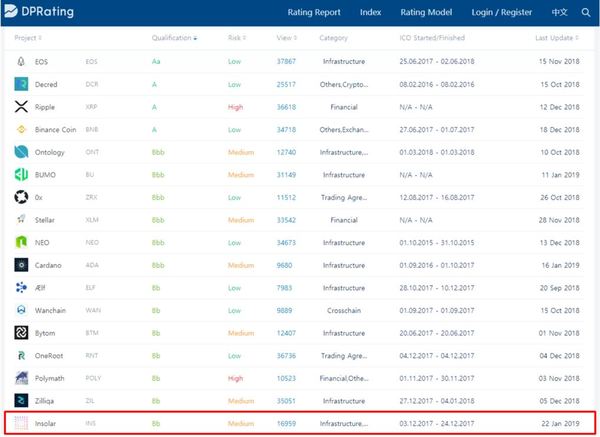Click the Insolar dotted grid icon
This screenshot has width=600, height=437.
tap(21, 423)
